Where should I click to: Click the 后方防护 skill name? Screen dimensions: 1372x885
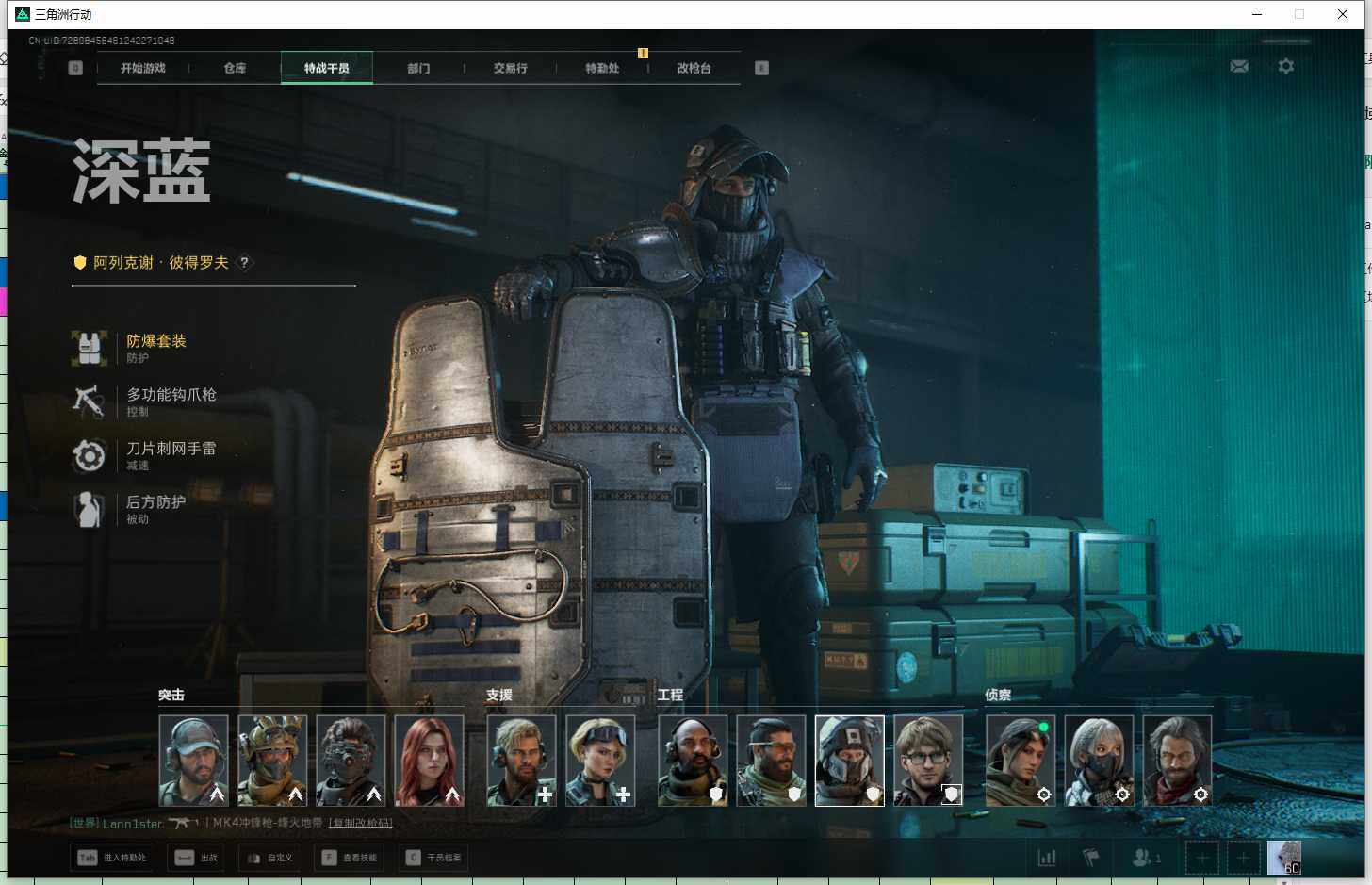tap(156, 501)
